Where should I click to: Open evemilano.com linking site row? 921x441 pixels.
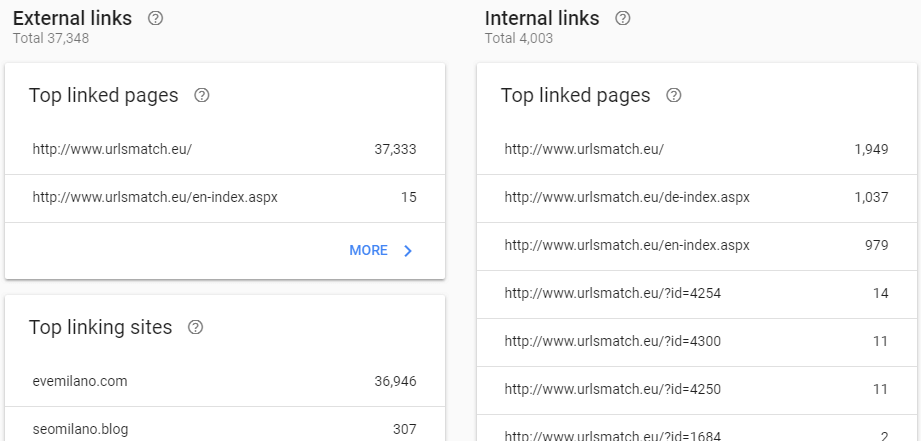tap(225, 382)
